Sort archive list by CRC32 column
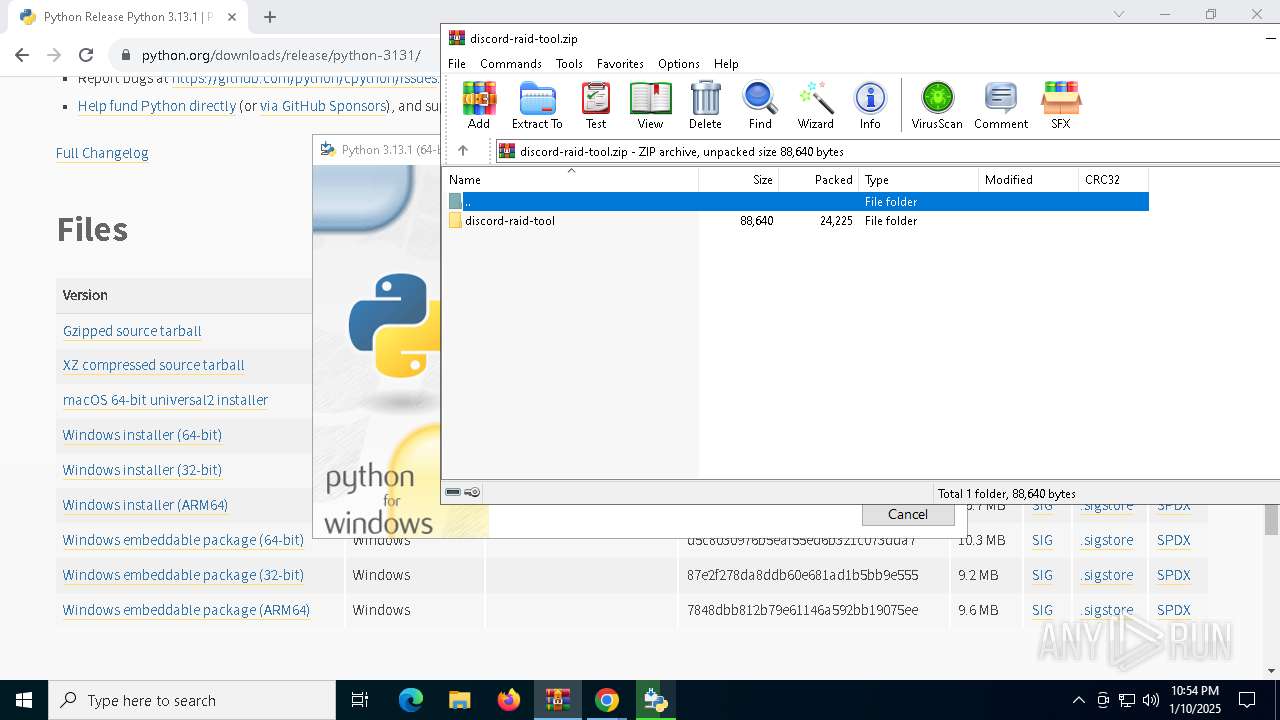The width and height of the screenshot is (1280, 720). click(1114, 180)
